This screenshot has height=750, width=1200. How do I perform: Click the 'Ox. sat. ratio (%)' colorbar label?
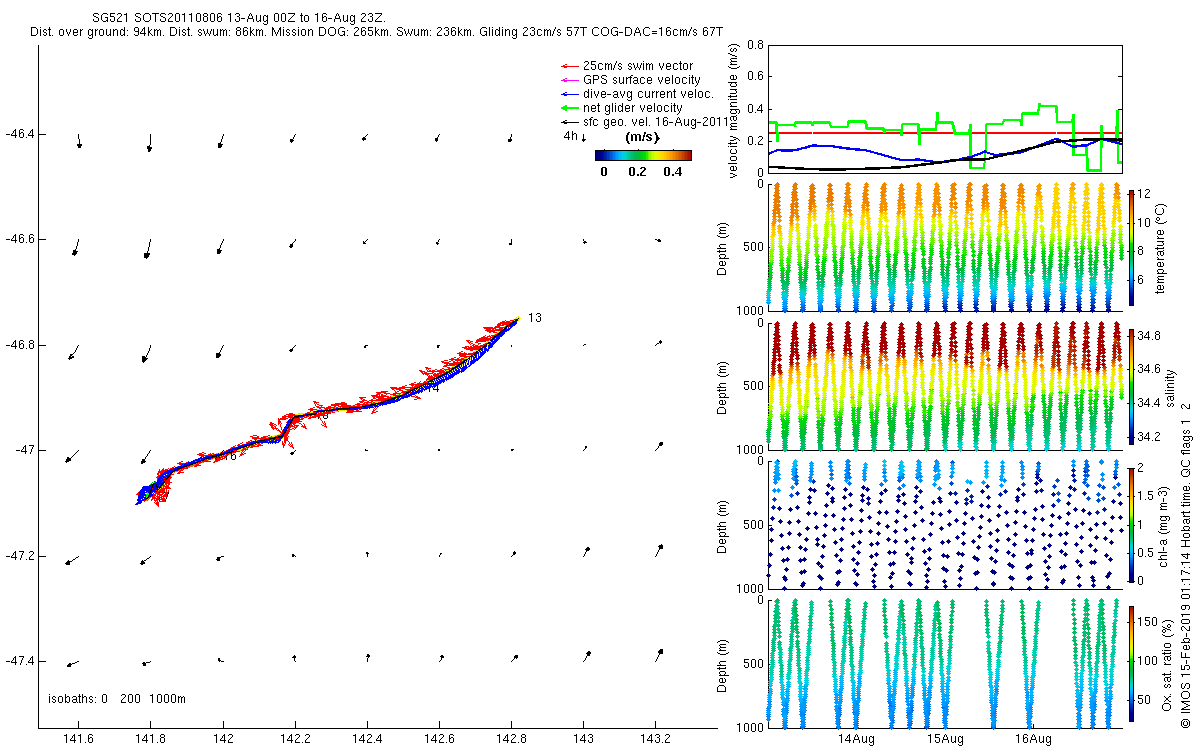pyautogui.click(x=1167, y=663)
